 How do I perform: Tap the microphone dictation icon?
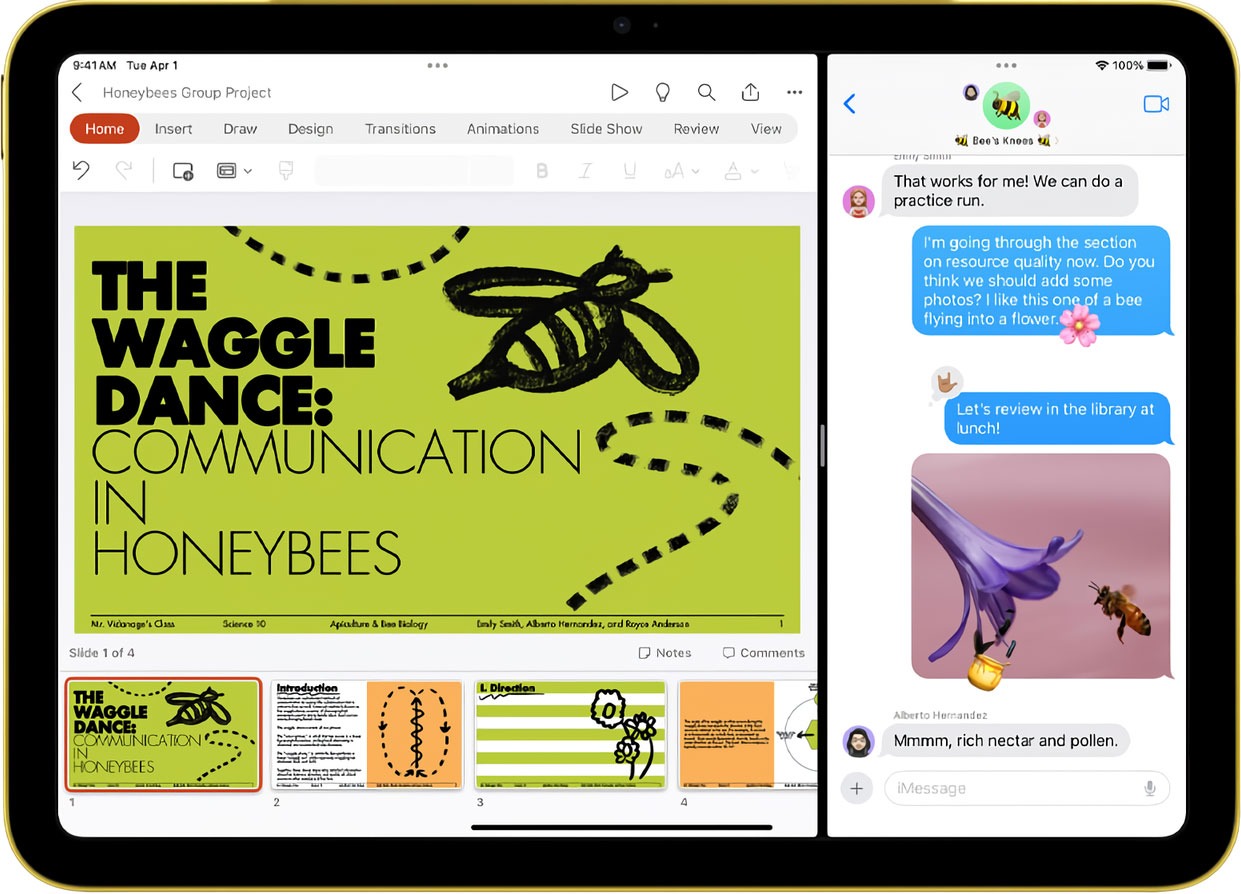pos(1150,788)
